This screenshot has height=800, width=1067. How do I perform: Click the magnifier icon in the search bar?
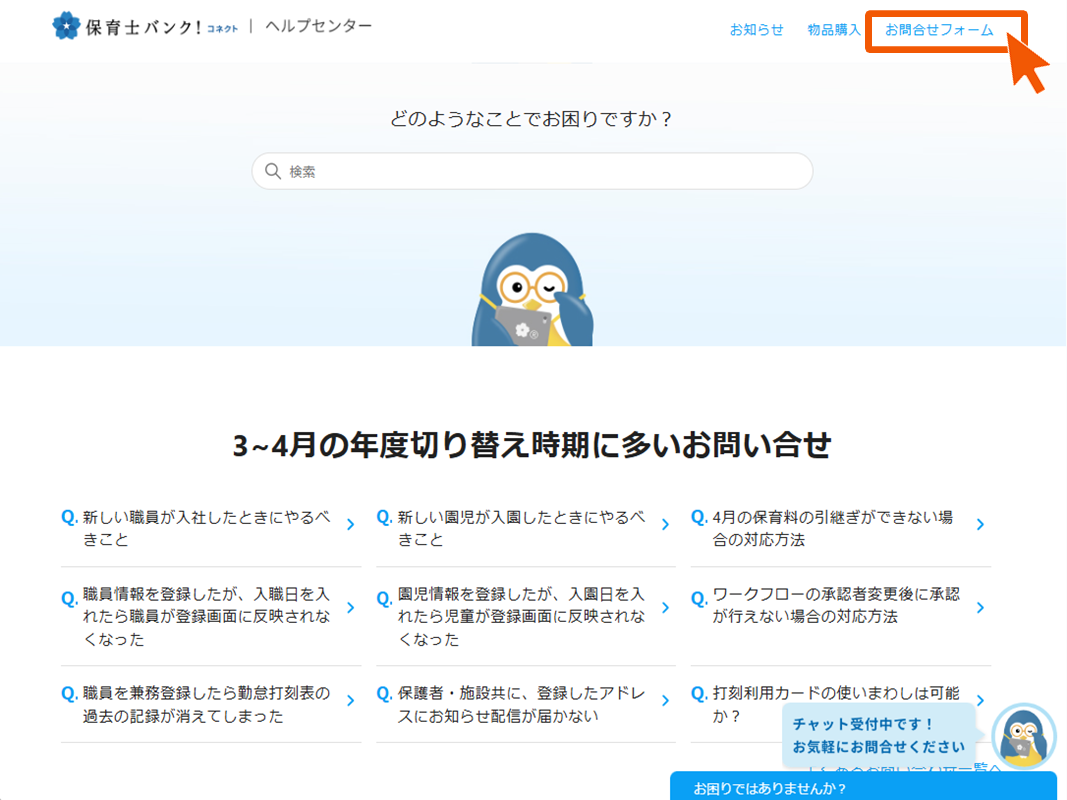(273, 171)
